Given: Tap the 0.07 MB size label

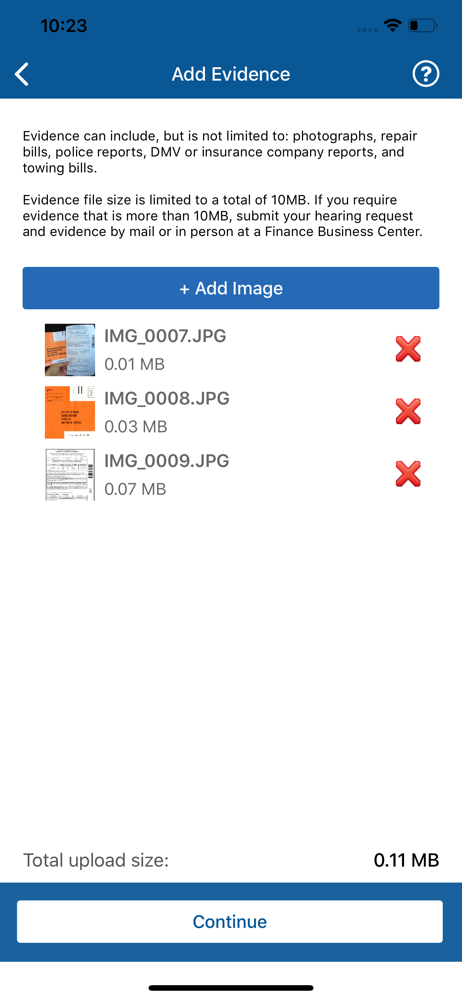Looking at the screenshot, I should (x=135, y=490).
